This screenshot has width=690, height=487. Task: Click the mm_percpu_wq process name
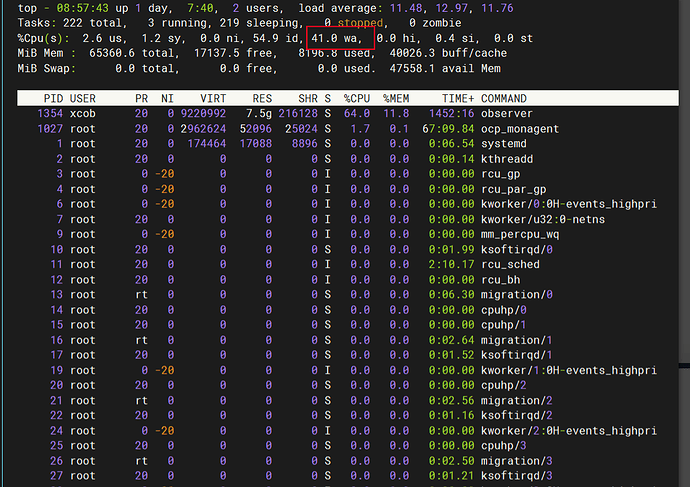[520, 234]
